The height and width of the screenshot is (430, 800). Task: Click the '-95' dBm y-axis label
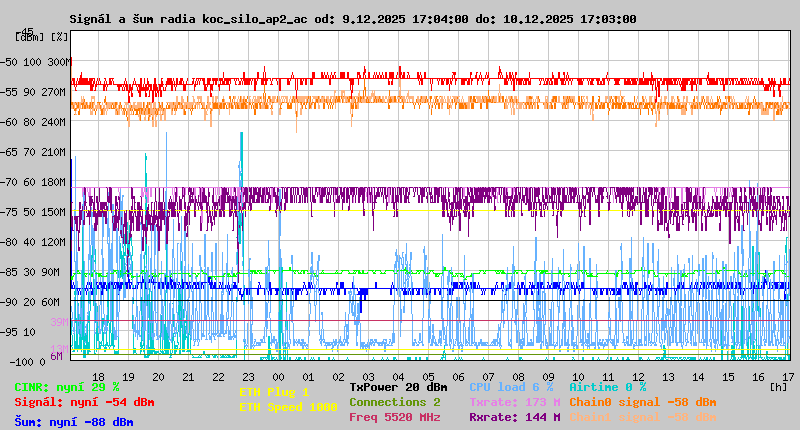(9, 332)
